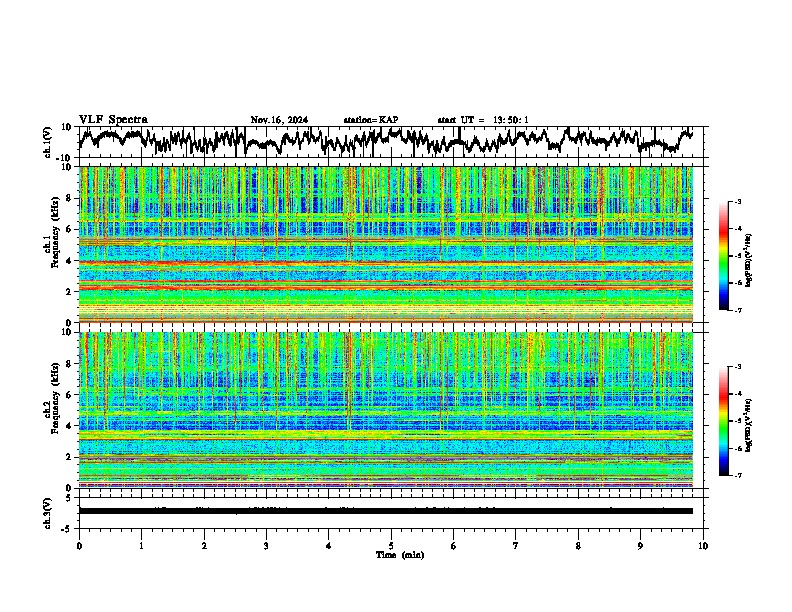Click the black ch.3 signal band
The width and height of the screenshot is (792, 612).
pos(386,511)
